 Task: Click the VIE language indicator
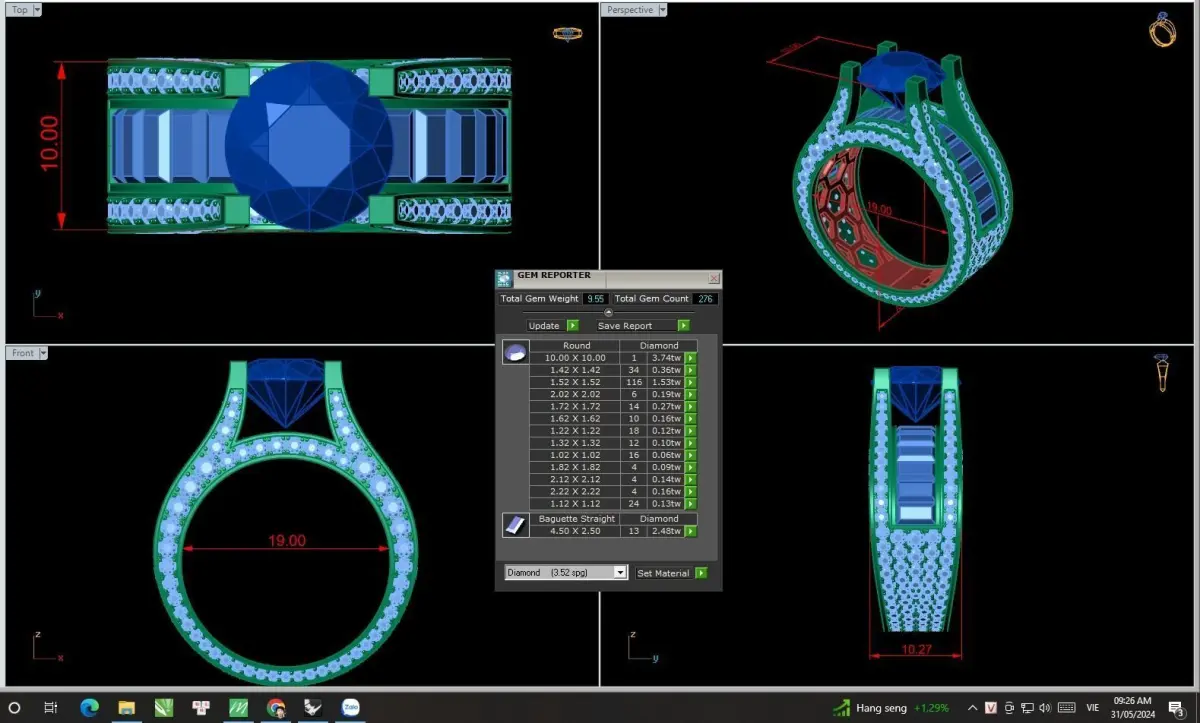[x=1093, y=708]
